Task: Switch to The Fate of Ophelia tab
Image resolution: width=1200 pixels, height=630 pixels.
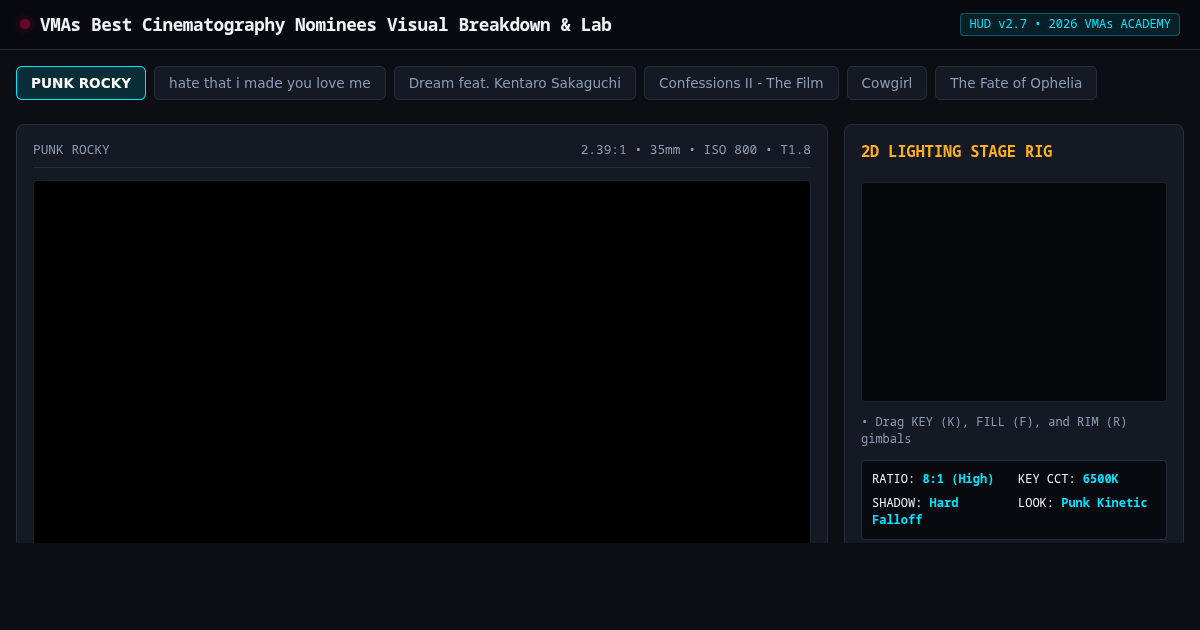Action: tap(1016, 83)
